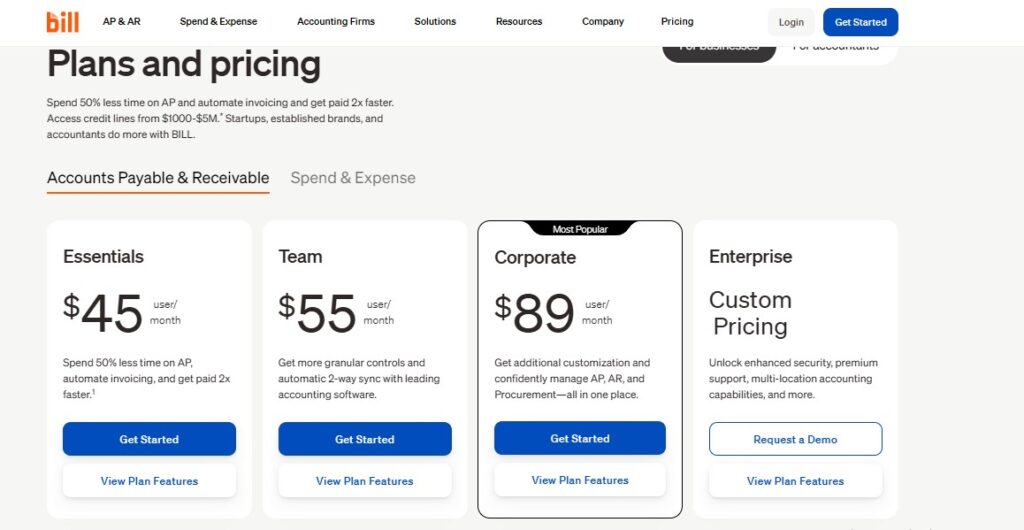1024x530 pixels.
Task: Click the Login button
Action: pyautogui.click(x=791, y=22)
